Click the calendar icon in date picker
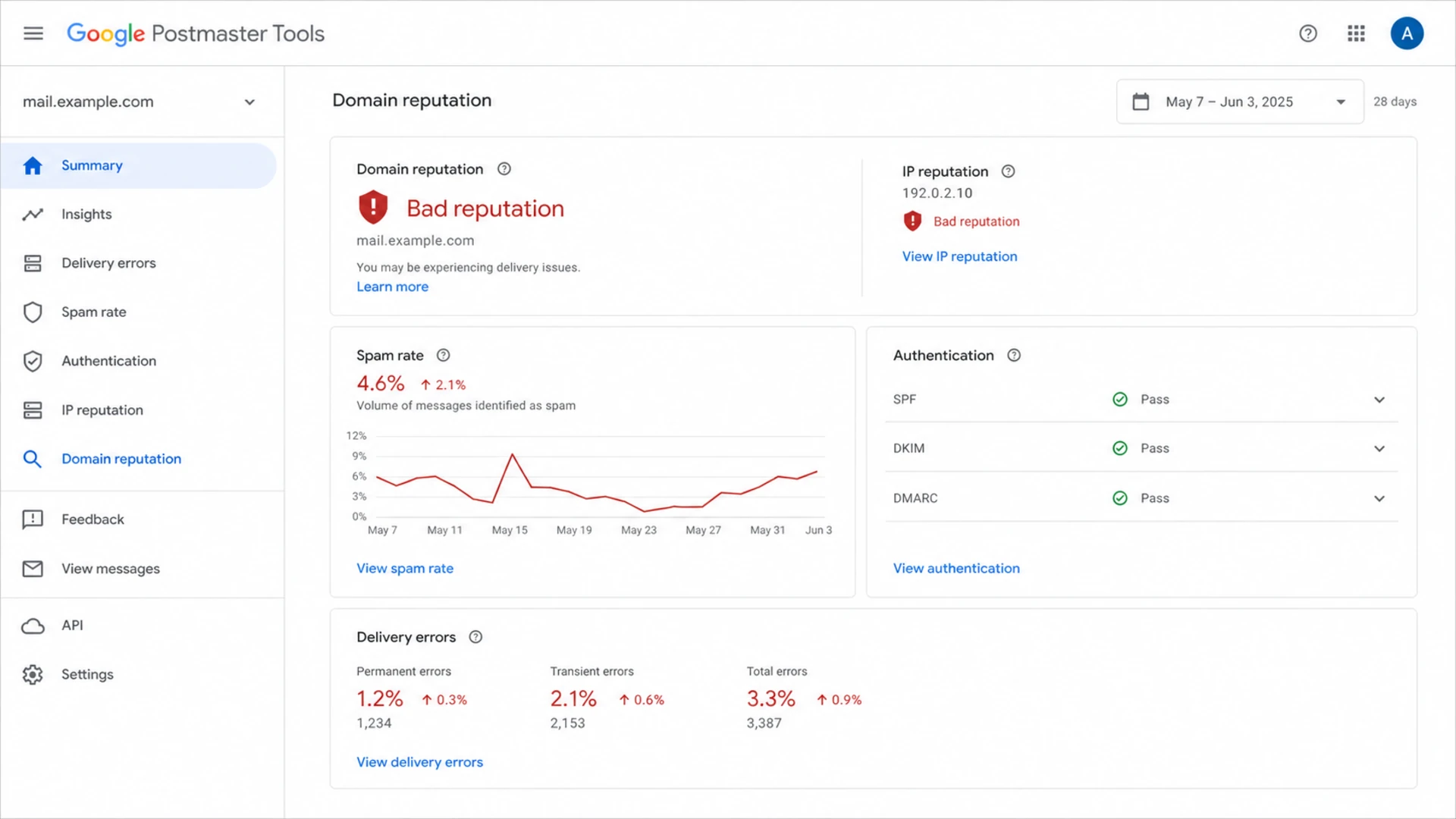 coord(1141,102)
